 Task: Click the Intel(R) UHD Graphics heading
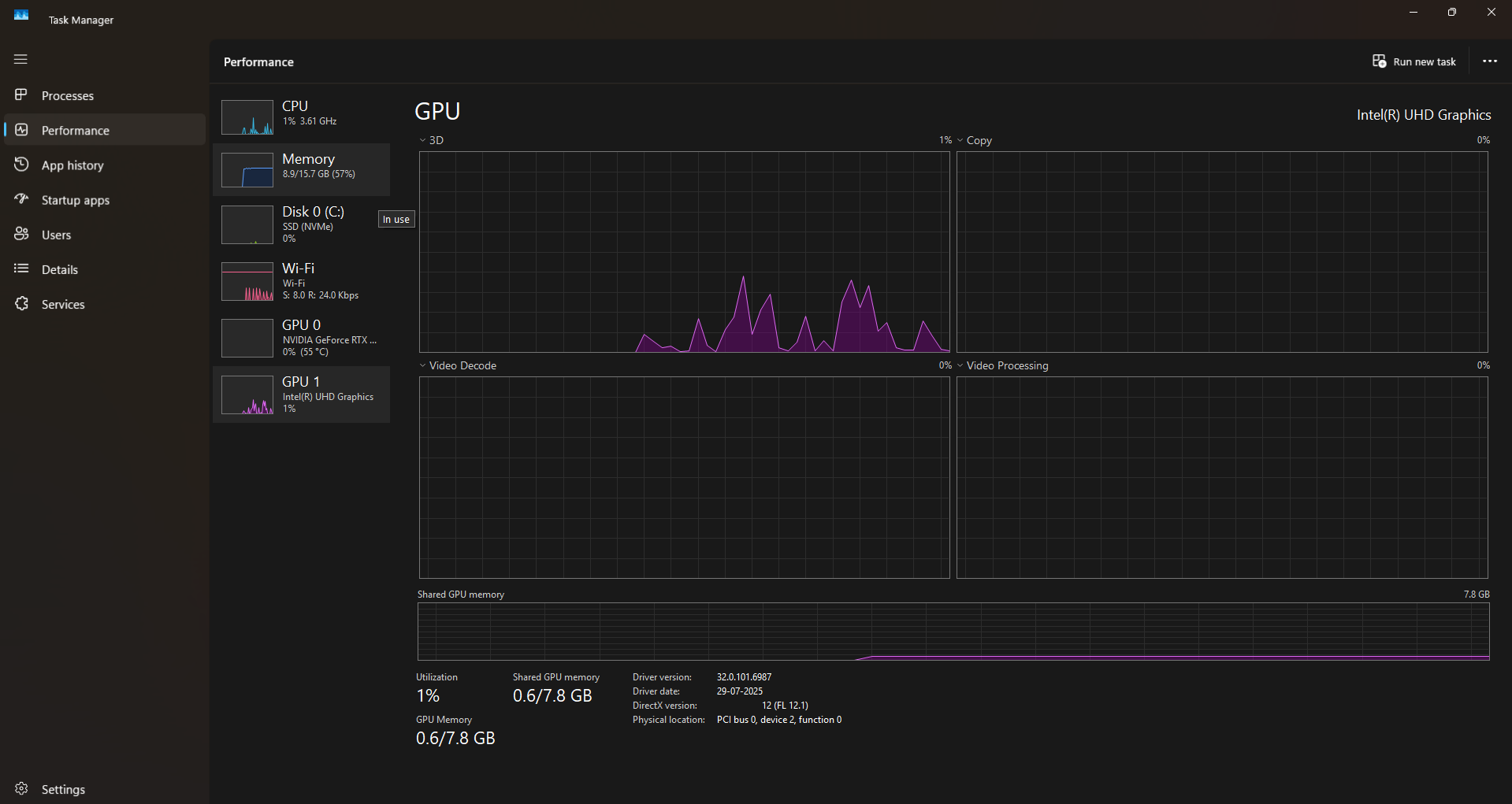coord(1424,115)
